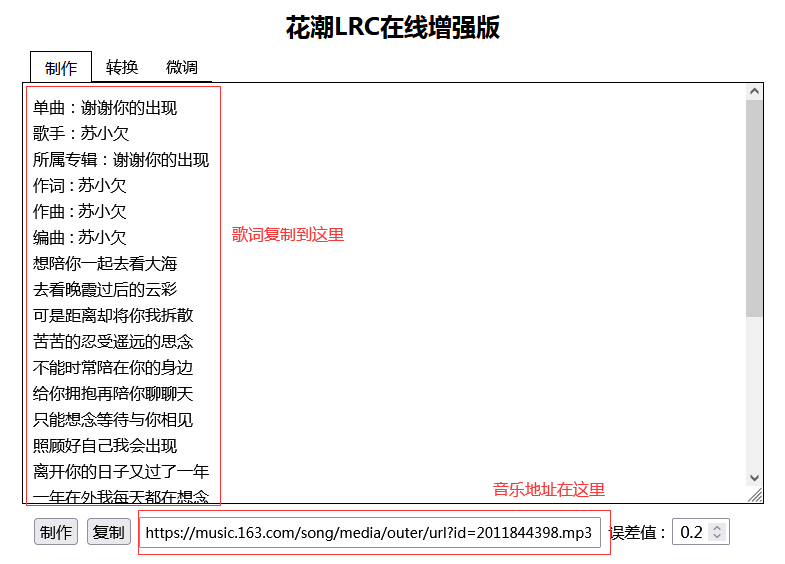Click the scrollbar up arrow in lyrics box

pos(754,92)
